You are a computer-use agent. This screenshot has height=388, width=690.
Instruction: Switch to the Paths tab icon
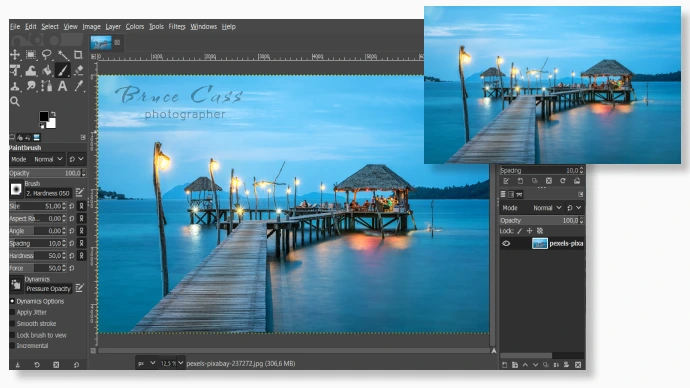coord(520,194)
